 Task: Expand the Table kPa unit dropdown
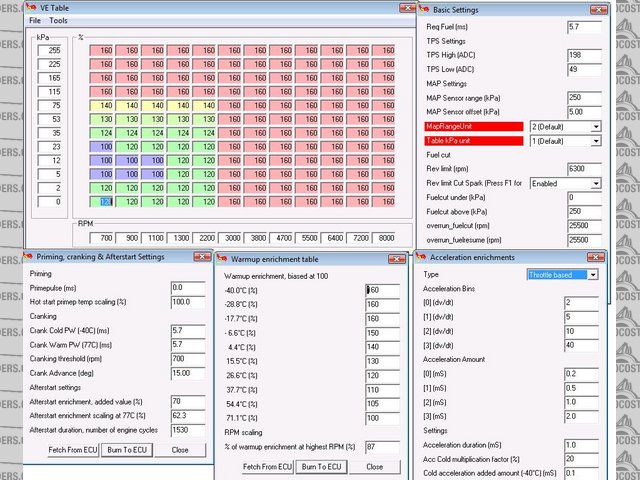596,141
